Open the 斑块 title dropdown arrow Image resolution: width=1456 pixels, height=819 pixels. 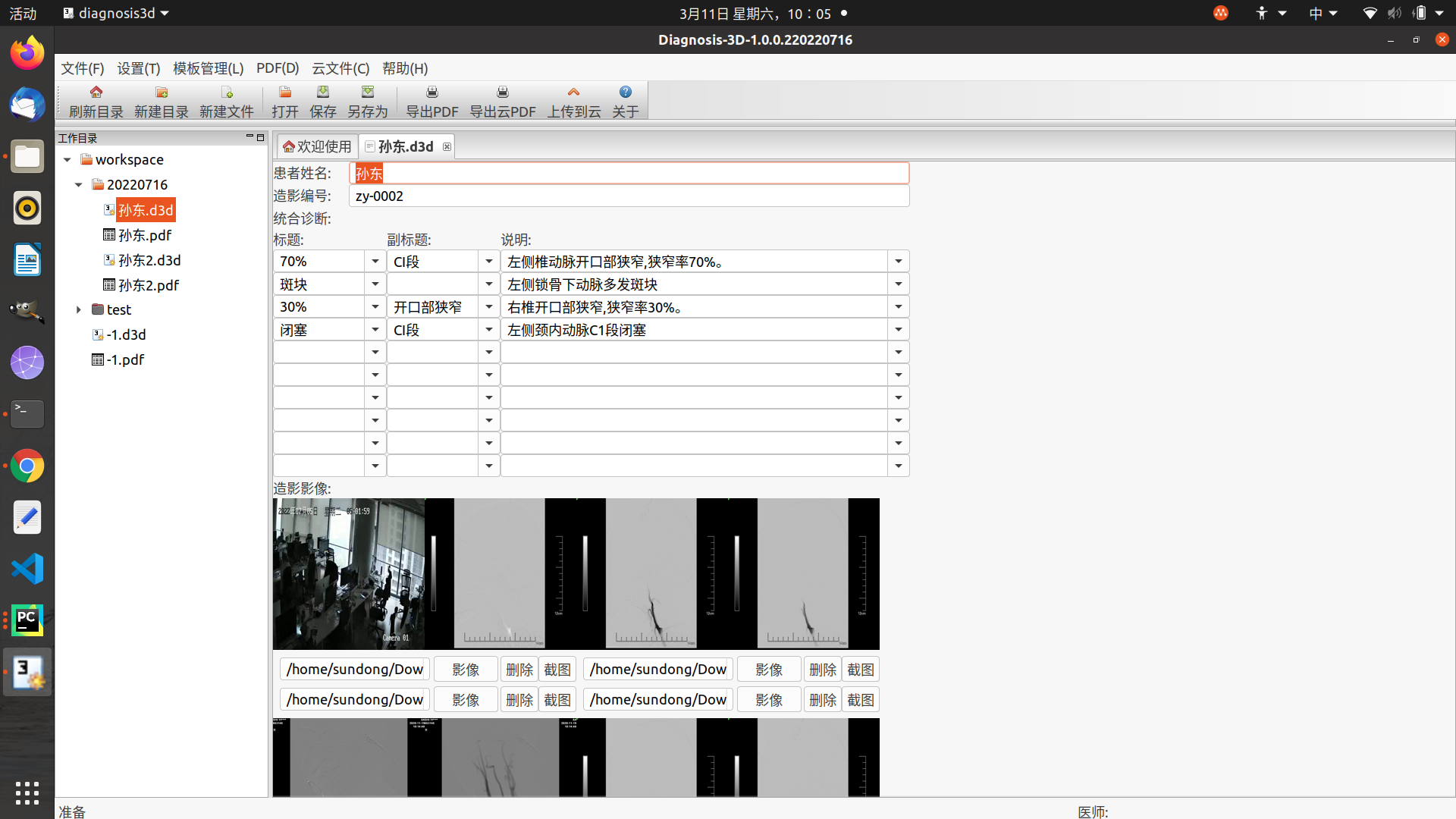[375, 284]
